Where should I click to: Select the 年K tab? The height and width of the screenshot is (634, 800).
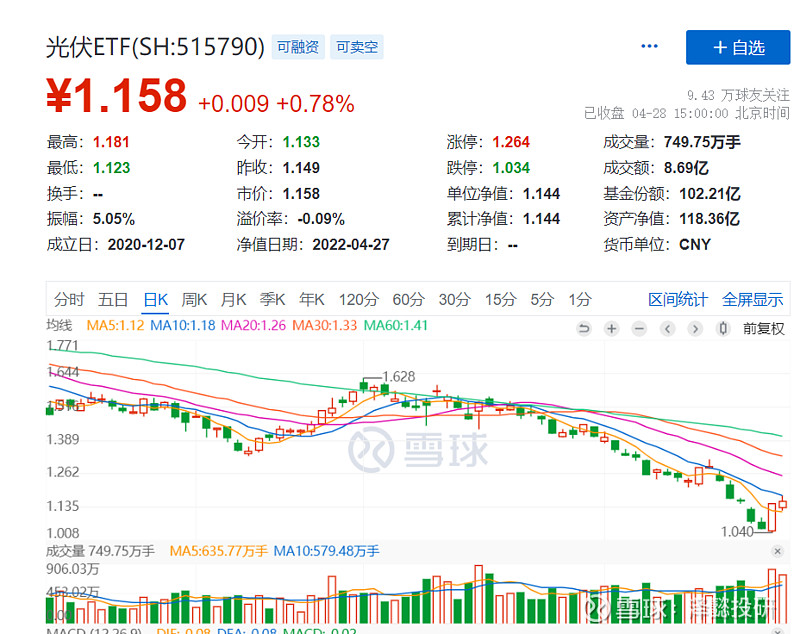pyautogui.click(x=312, y=299)
